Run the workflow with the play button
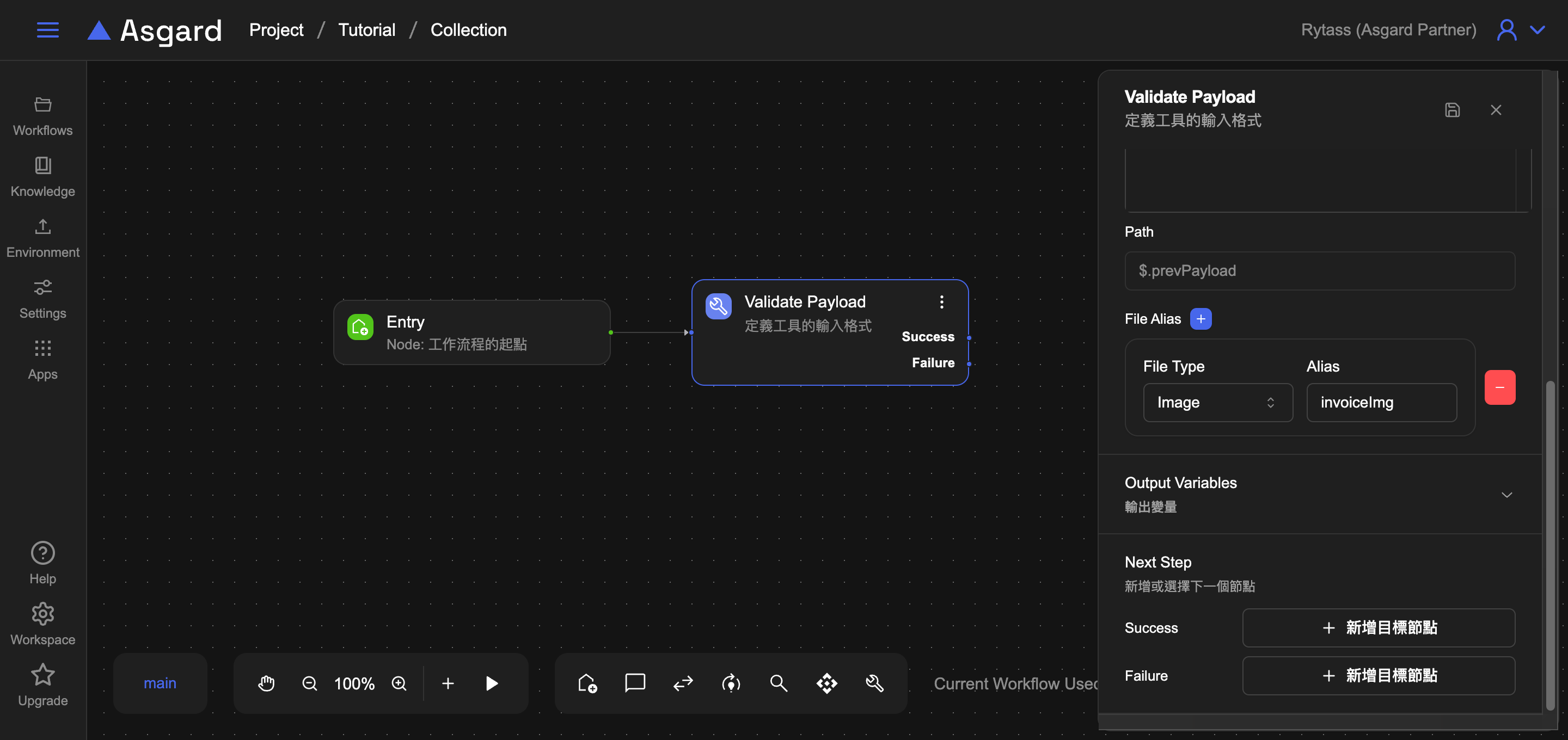 coord(491,683)
